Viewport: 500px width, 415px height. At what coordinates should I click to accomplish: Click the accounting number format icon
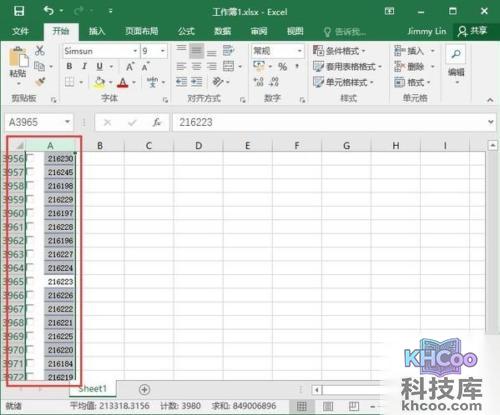(x=259, y=66)
